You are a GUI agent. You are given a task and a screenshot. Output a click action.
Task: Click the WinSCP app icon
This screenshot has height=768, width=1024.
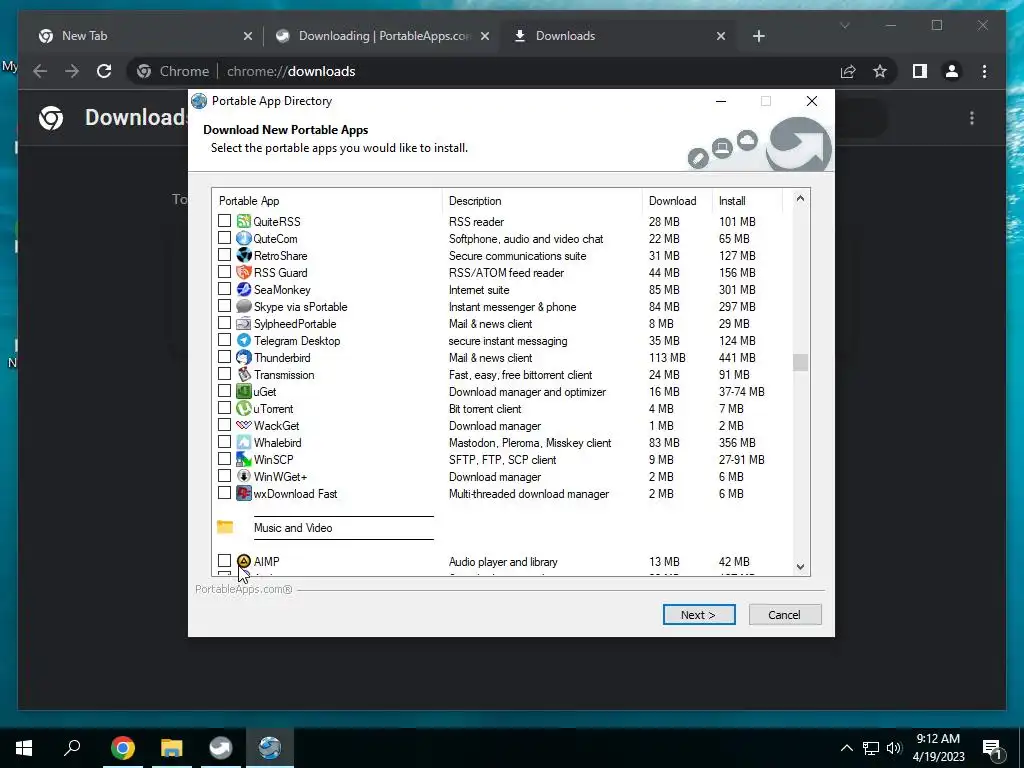click(244, 459)
